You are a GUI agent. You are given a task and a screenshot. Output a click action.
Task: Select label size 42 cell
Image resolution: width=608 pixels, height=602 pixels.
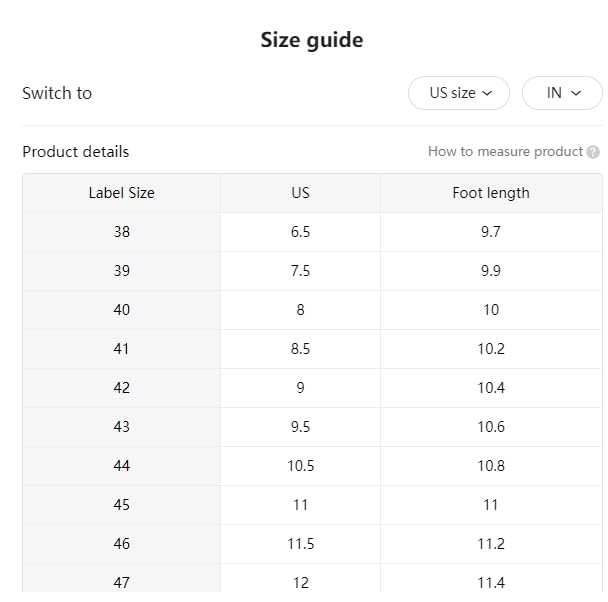tap(121, 388)
